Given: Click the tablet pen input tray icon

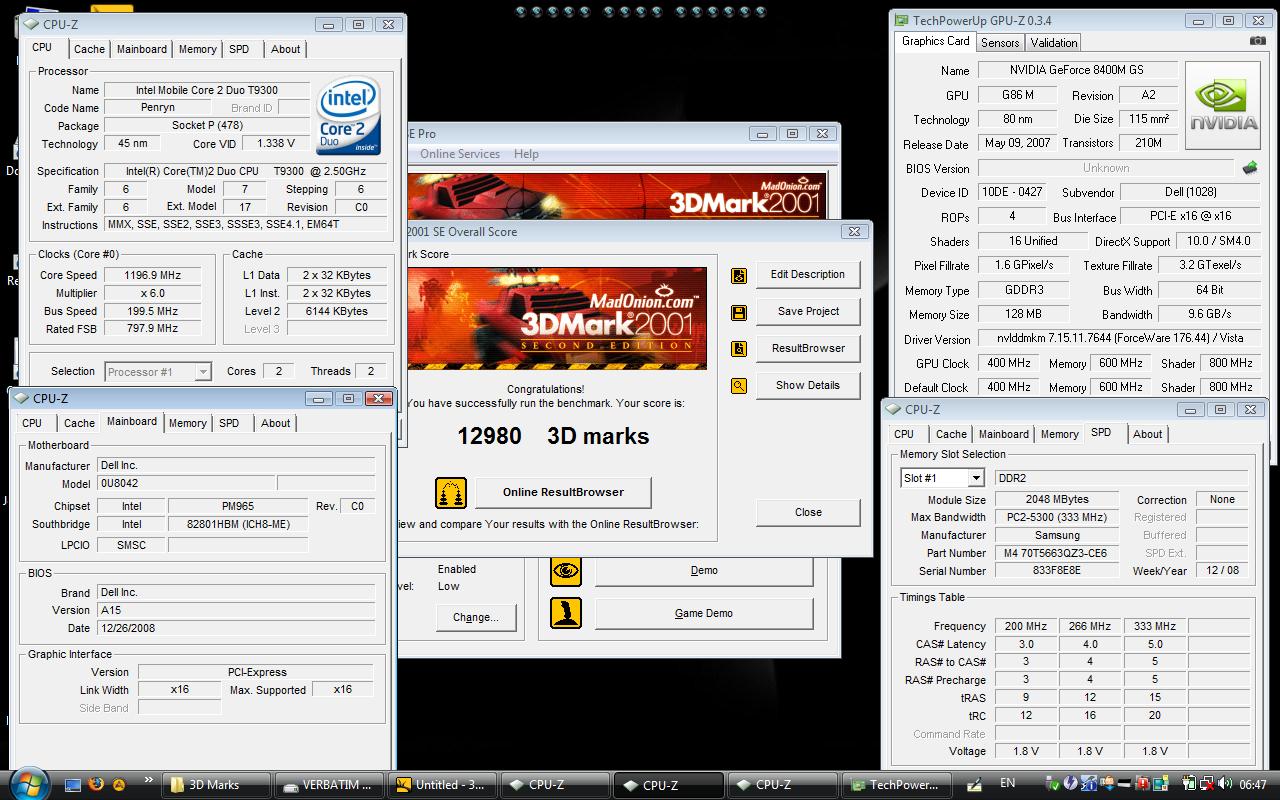Looking at the screenshot, I should point(974,784).
